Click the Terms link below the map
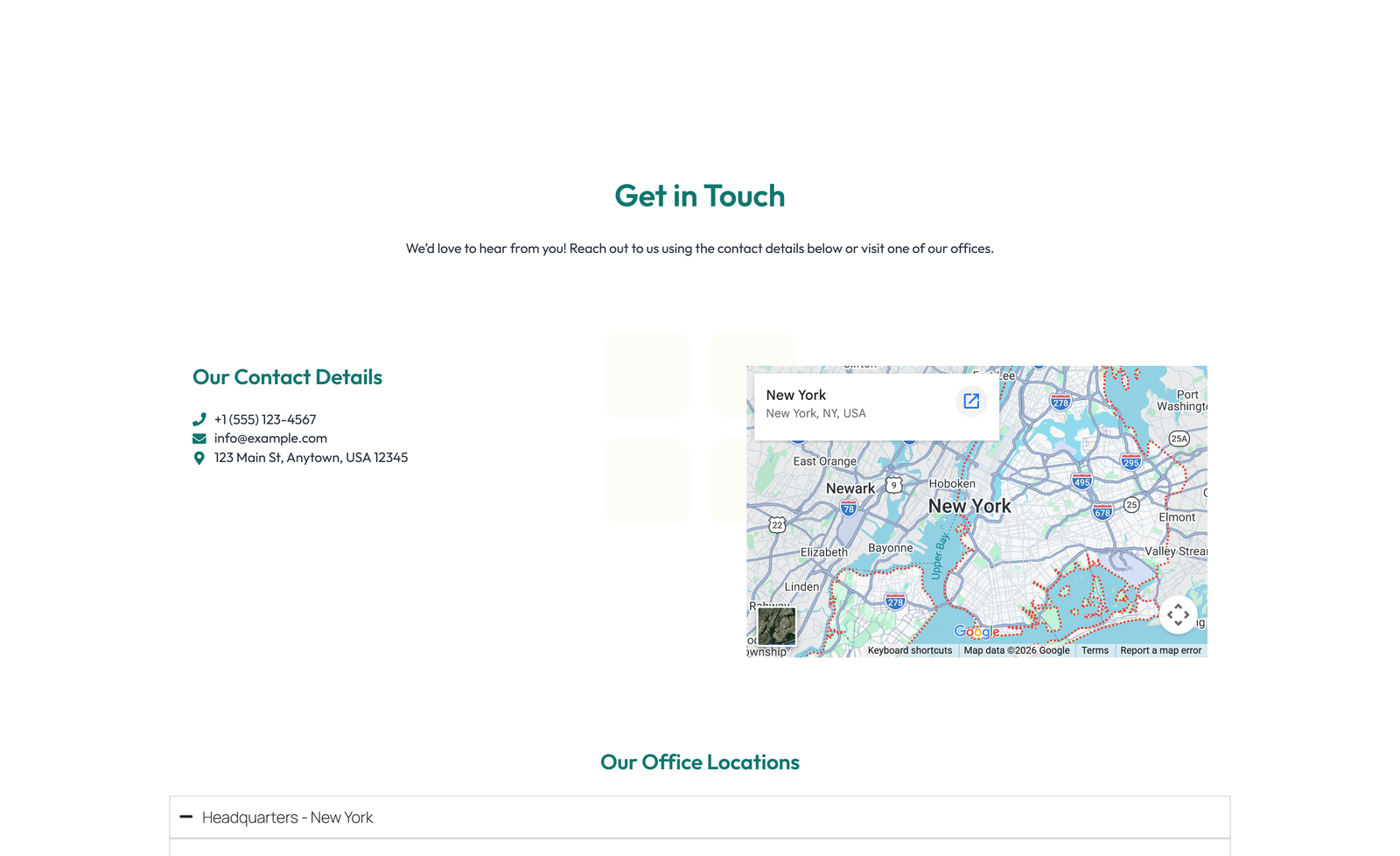Screen dimensions: 1400x856 (1095, 649)
